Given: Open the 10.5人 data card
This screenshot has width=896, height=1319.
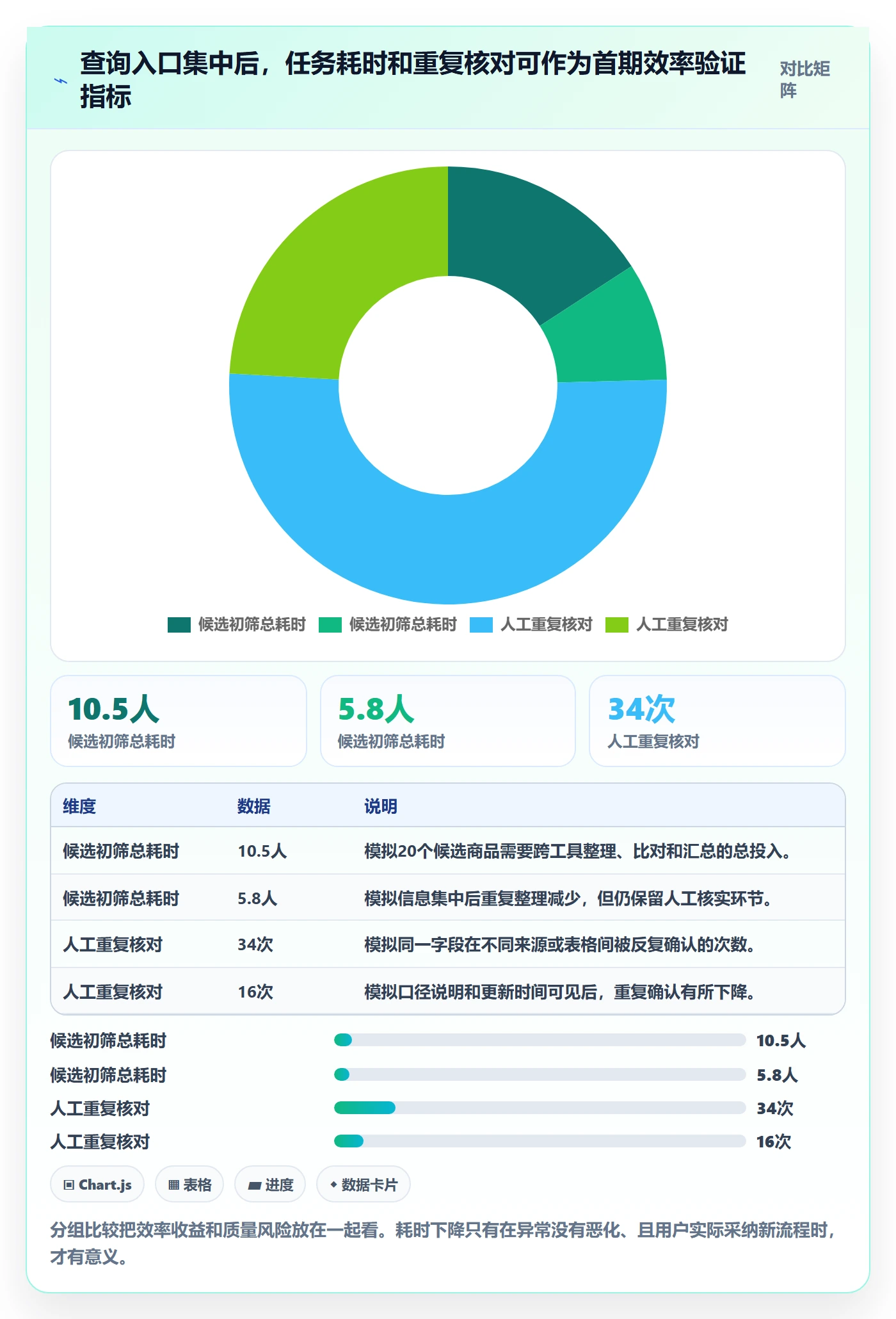Looking at the screenshot, I should [179, 721].
